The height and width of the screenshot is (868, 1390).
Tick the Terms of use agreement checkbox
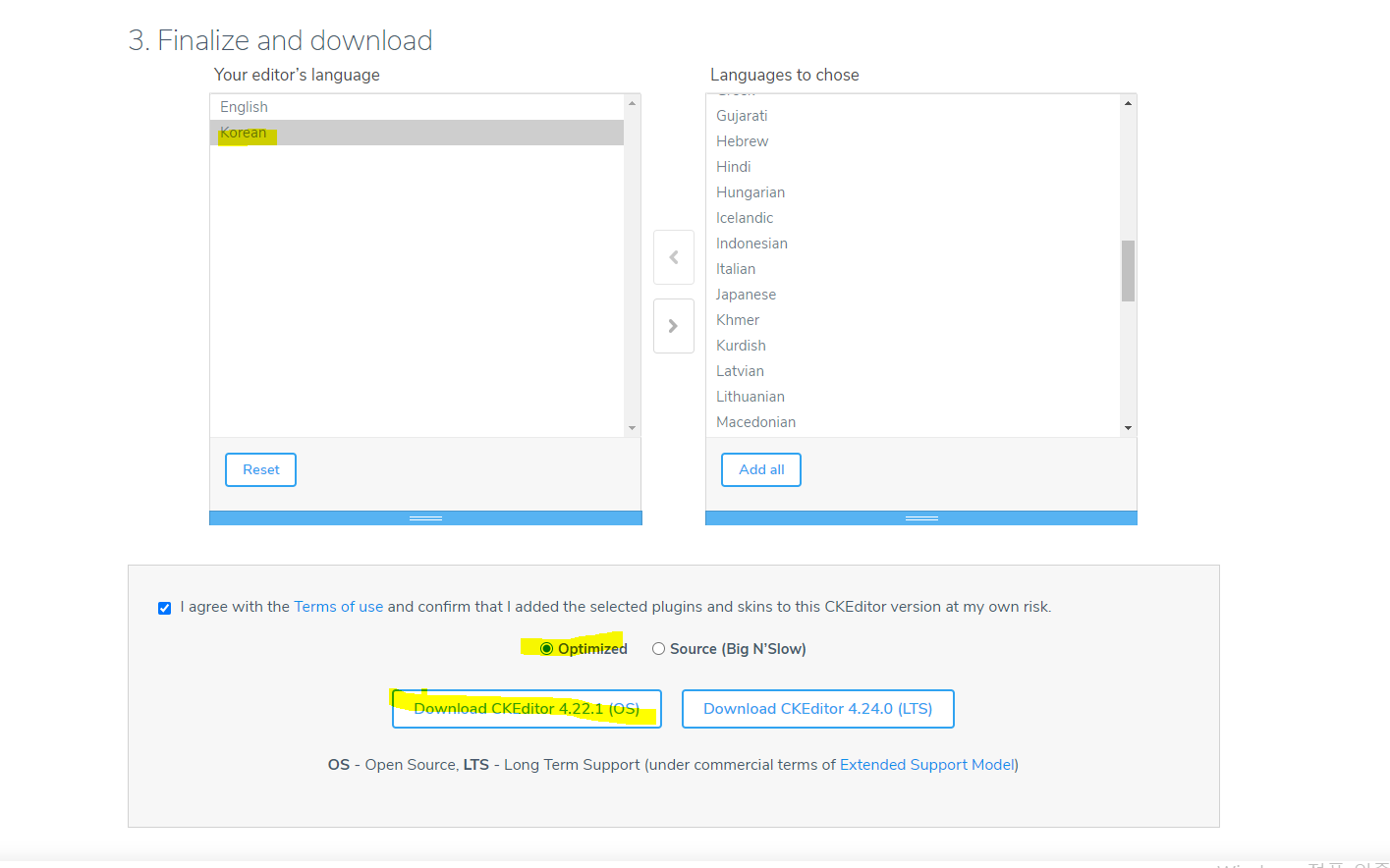pyautogui.click(x=165, y=608)
